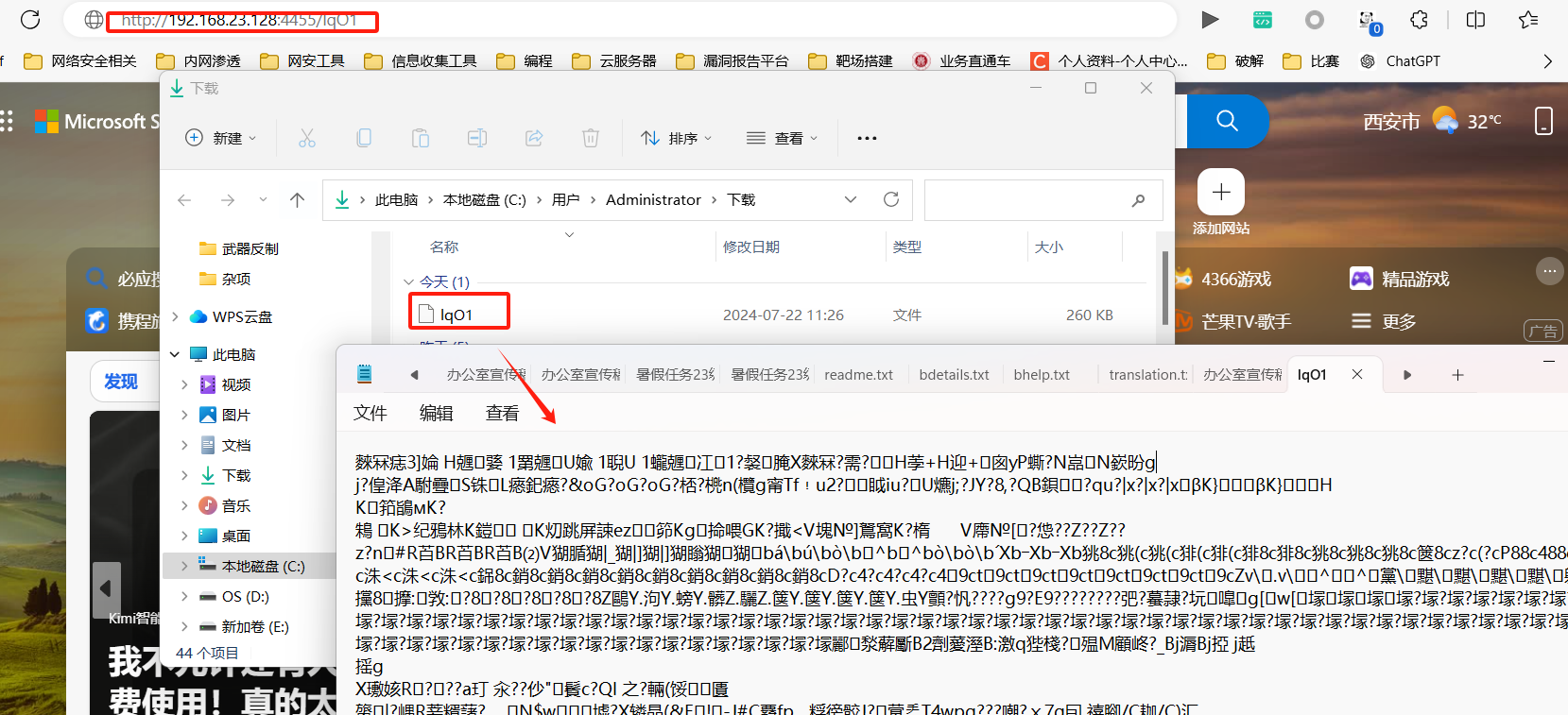Click the Explorer back arrow
This screenshot has height=715, width=1568.
pyautogui.click(x=184, y=200)
